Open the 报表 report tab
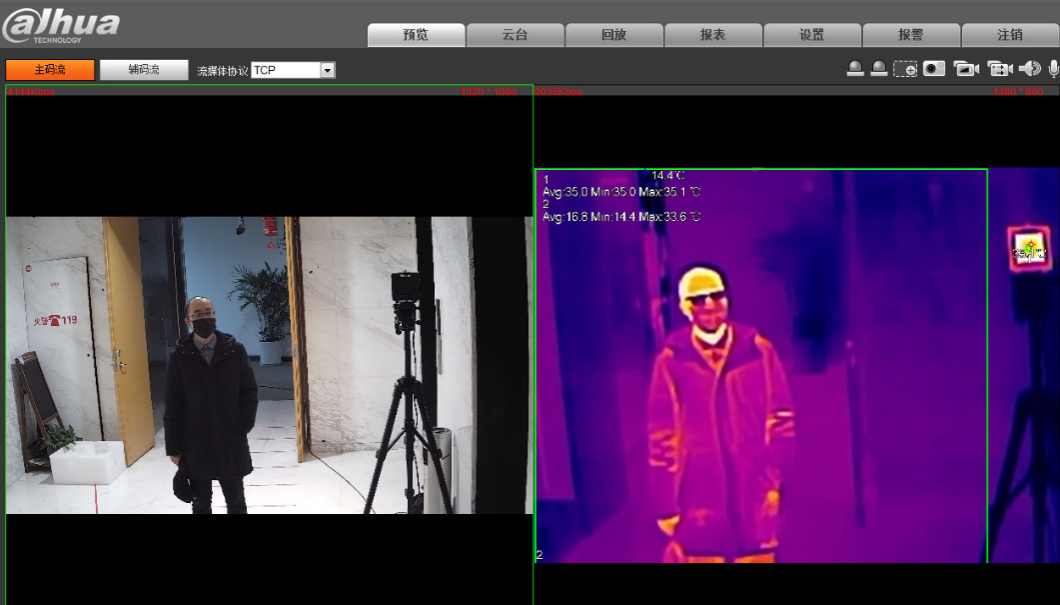Image resolution: width=1060 pixels, height=605 pixels. (713, 35)
